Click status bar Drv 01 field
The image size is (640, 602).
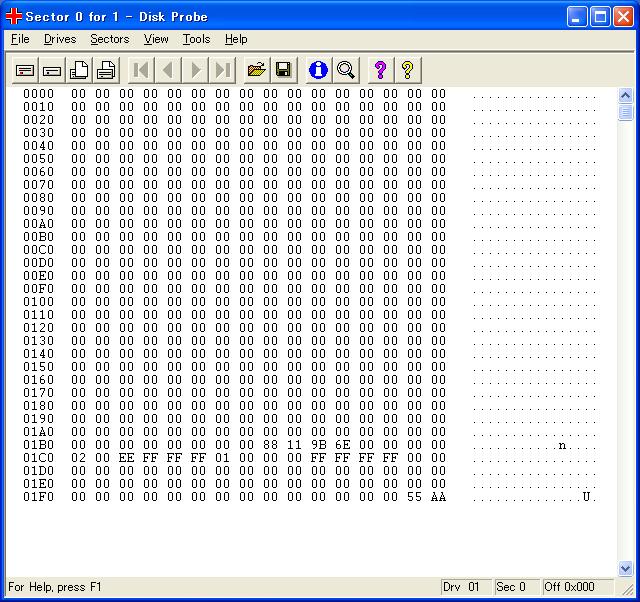(466, 587)
